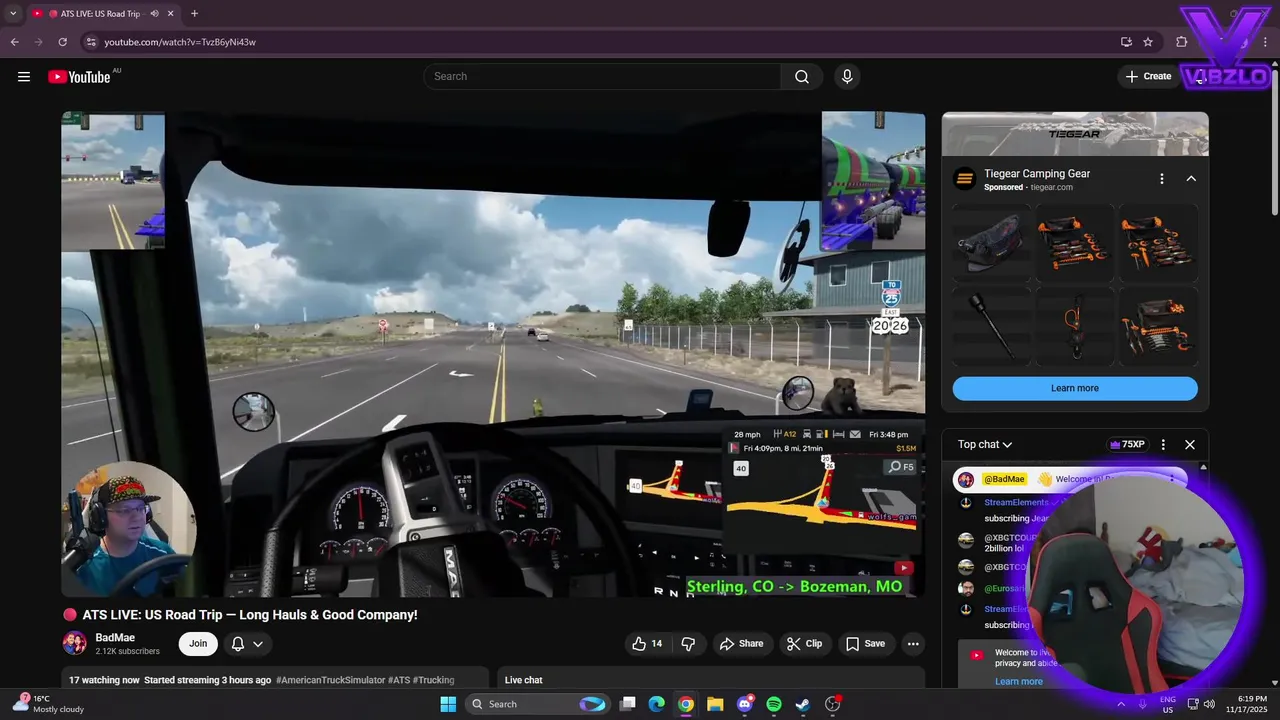Focus the YouTube search field
Viewport: 1280px width, 720px height.
pyautogui.click(x=602, y=77)
